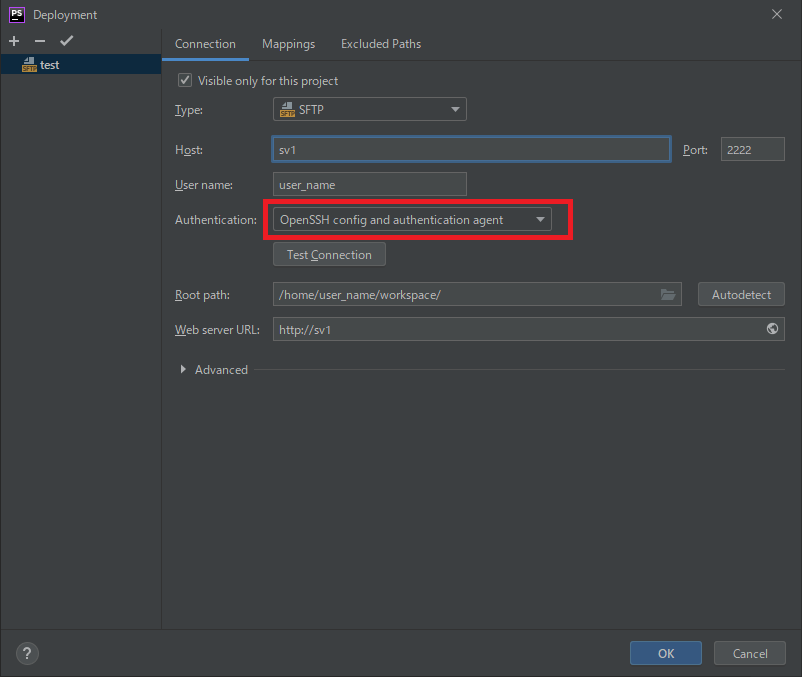The height and width of the screenshot is (677, 802).
Task: Click the PhpStorm logo in title bar
Action: tap(17, 15)
